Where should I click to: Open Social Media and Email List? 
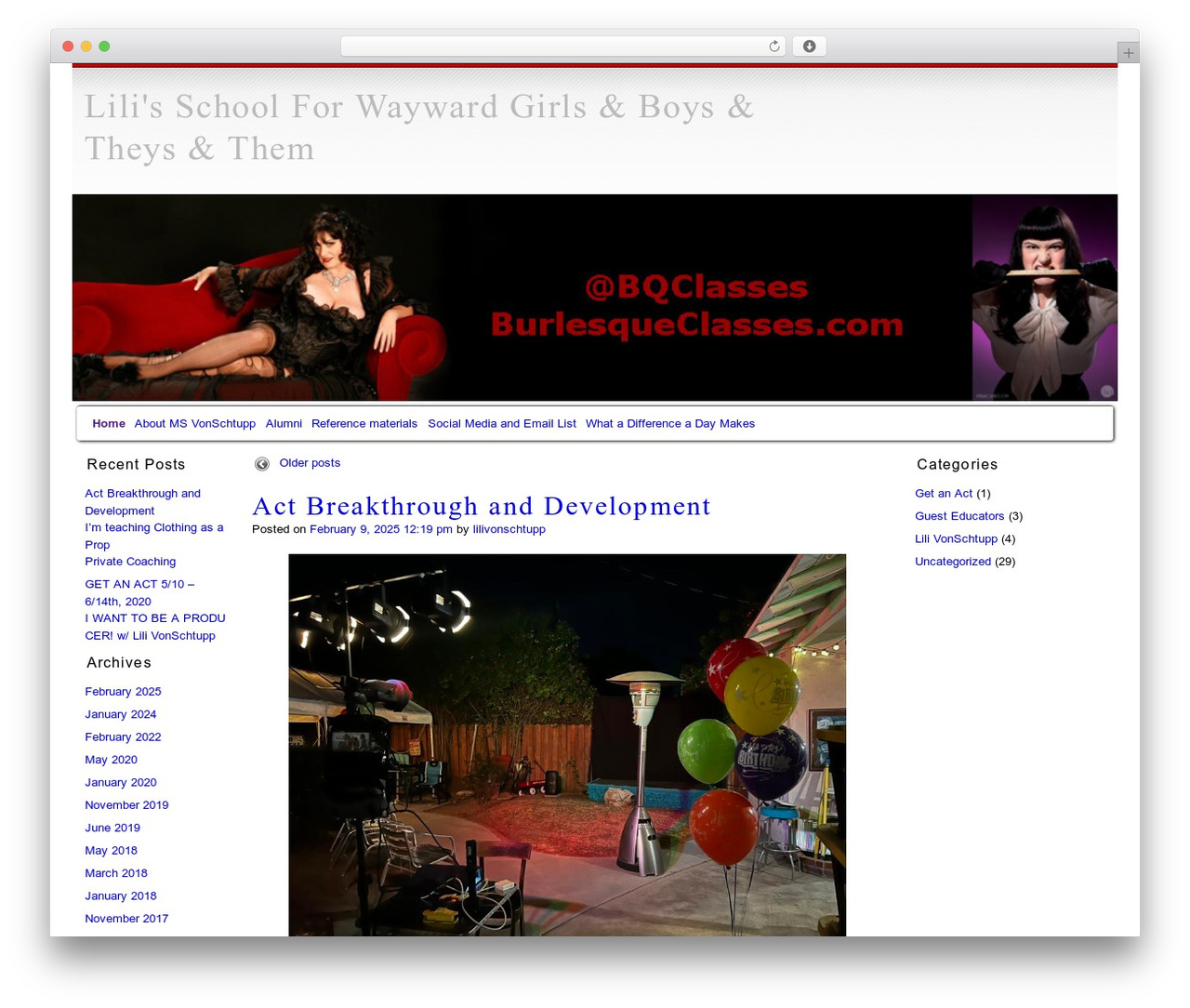pyautogui.click(x=502, y=424)
